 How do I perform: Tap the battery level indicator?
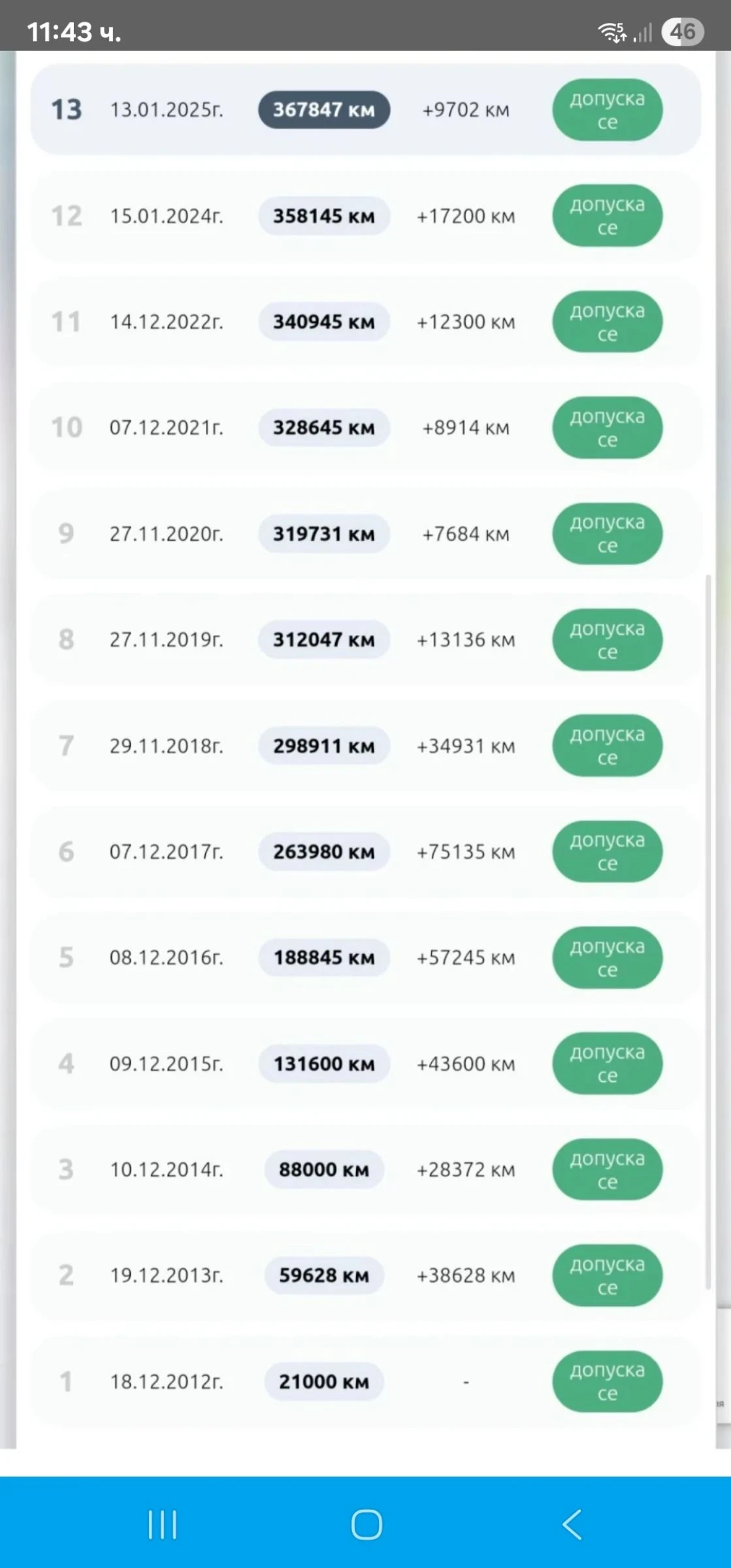pos(682,31)
